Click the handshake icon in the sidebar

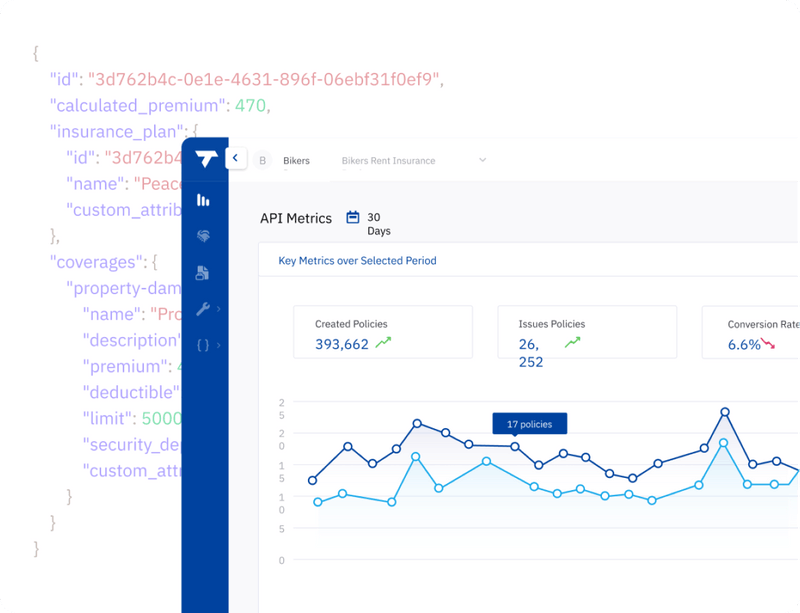pos(204,236)
